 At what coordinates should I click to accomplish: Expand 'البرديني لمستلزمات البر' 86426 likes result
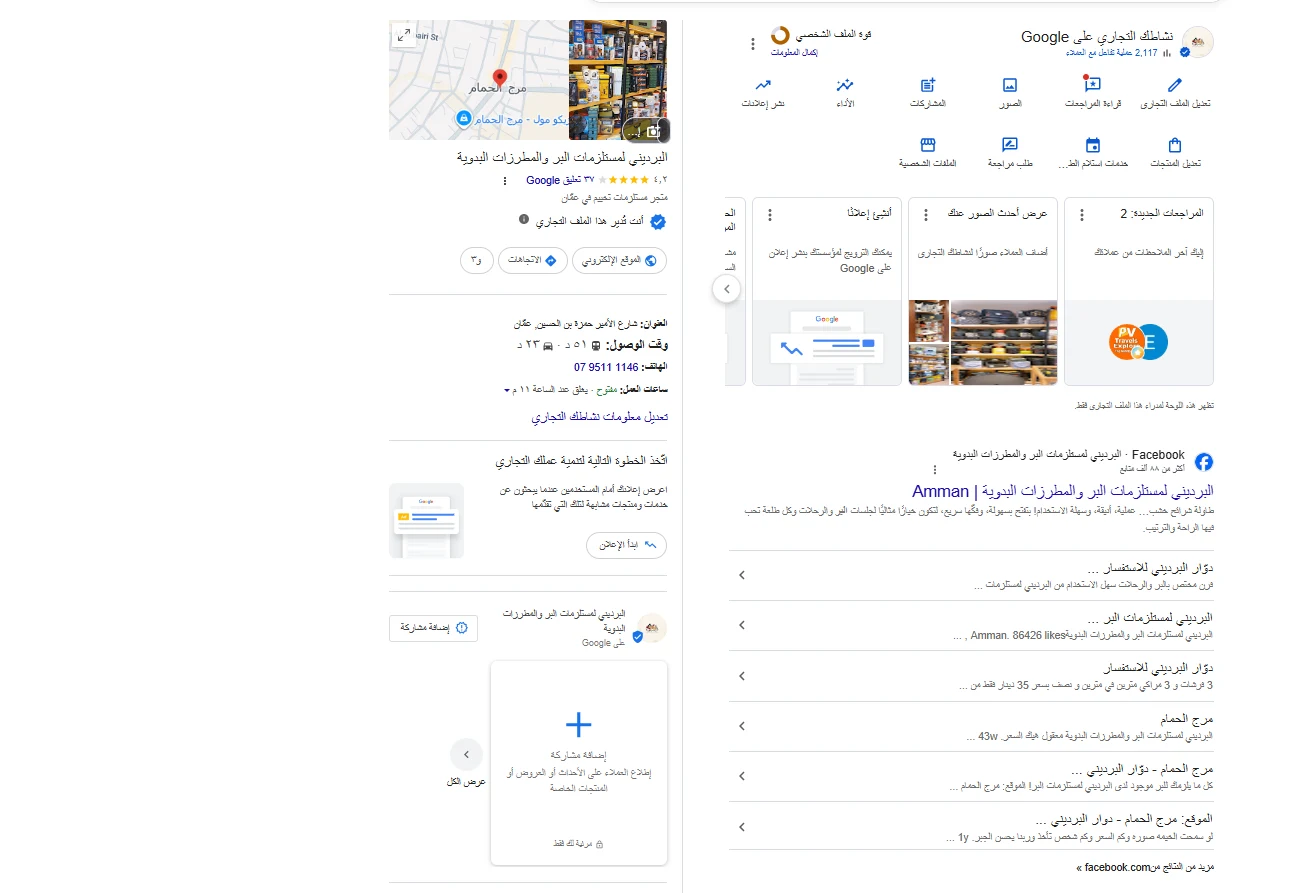pyautogui.click(x=741, y=625)
